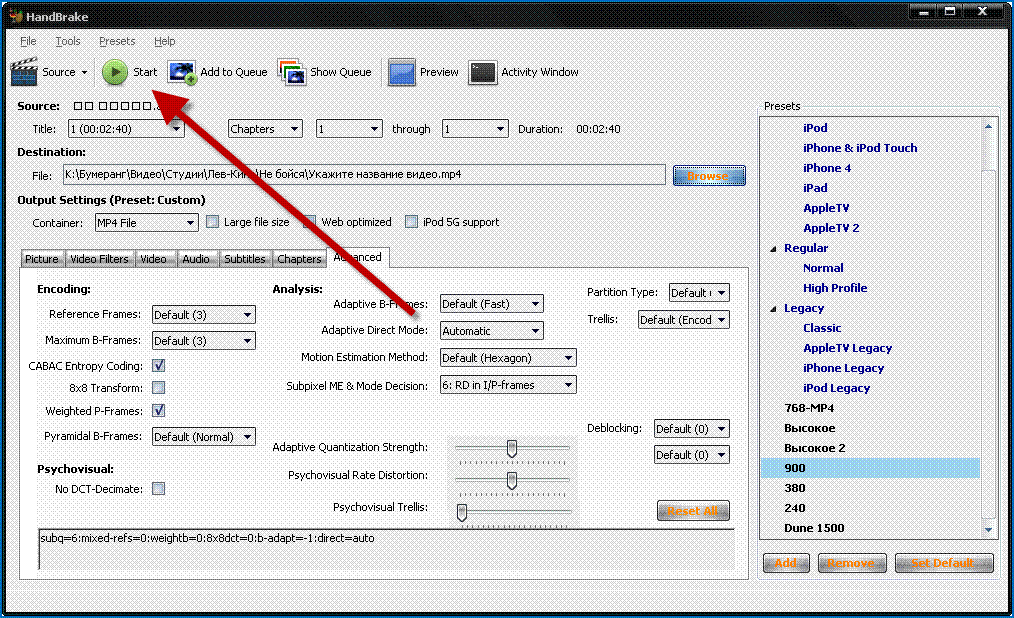1014x618 pixels.
Task: Open Subpixel ME & Mode Decision dropdown
Action: coord(508,385)
